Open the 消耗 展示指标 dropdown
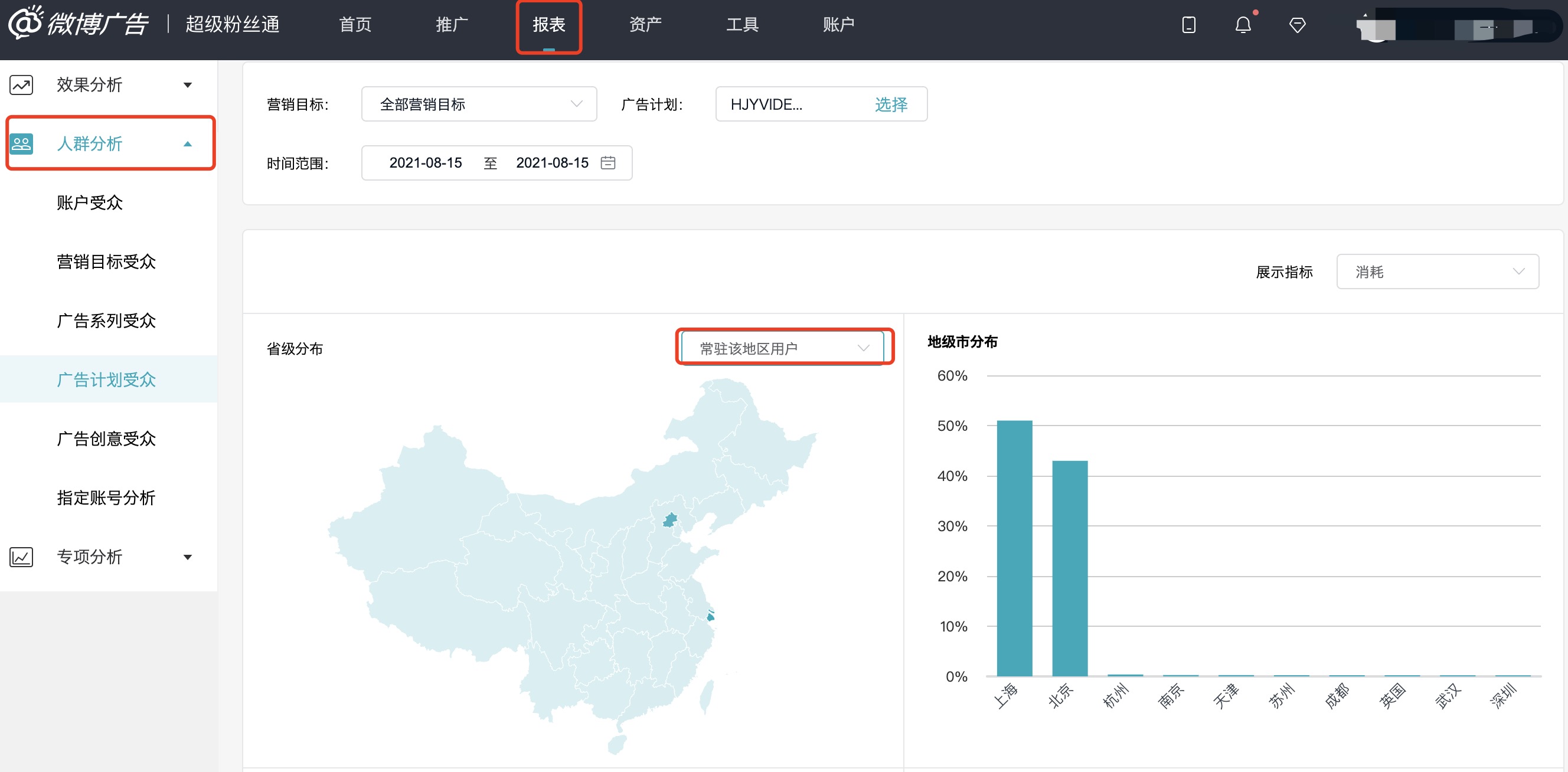Screen dimensions: 1568x772 click(1437, 271)
